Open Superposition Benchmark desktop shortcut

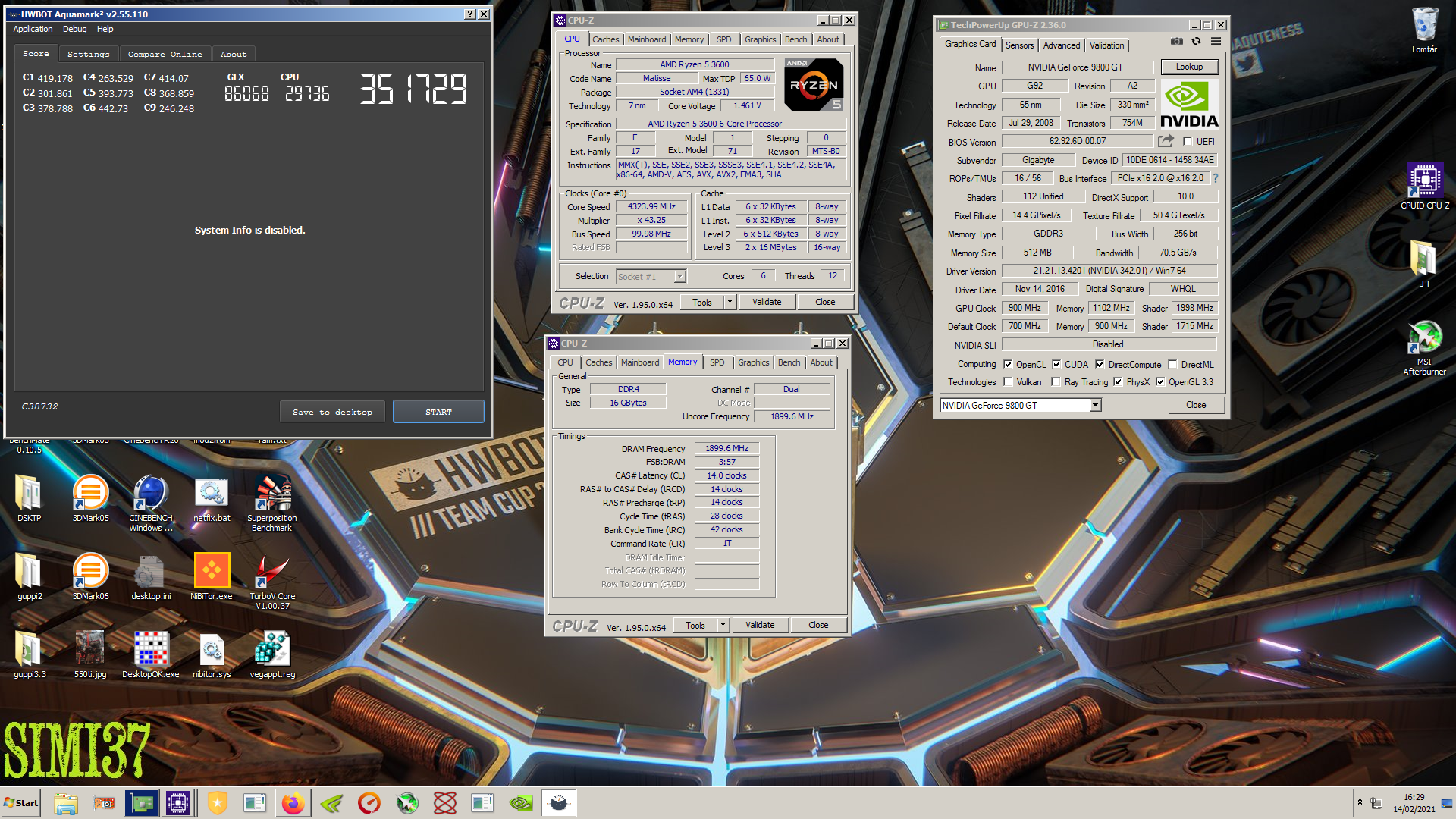tap(272, 504)
